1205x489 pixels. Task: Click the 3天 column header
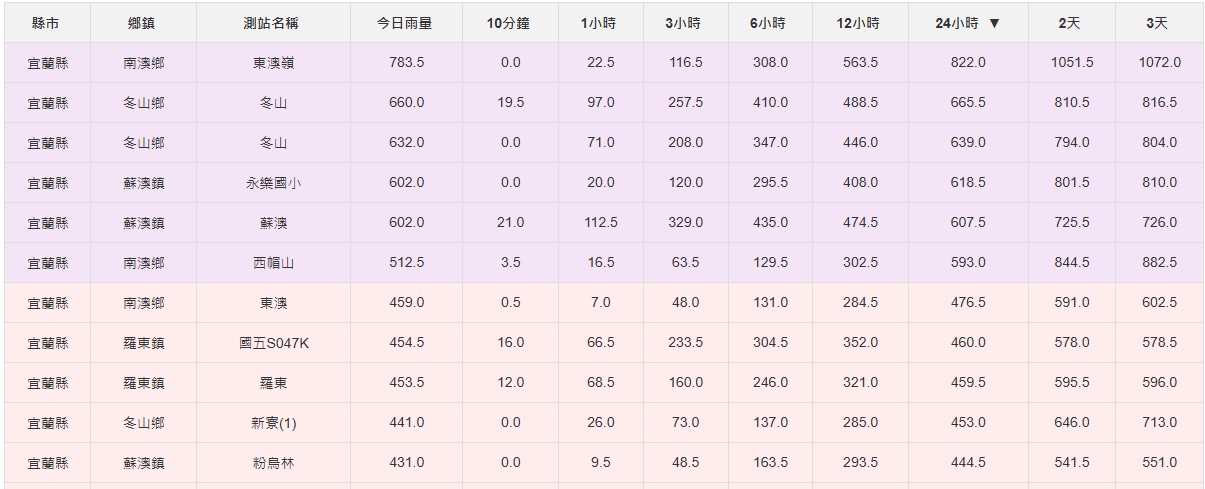click(x=1158, y=23)
